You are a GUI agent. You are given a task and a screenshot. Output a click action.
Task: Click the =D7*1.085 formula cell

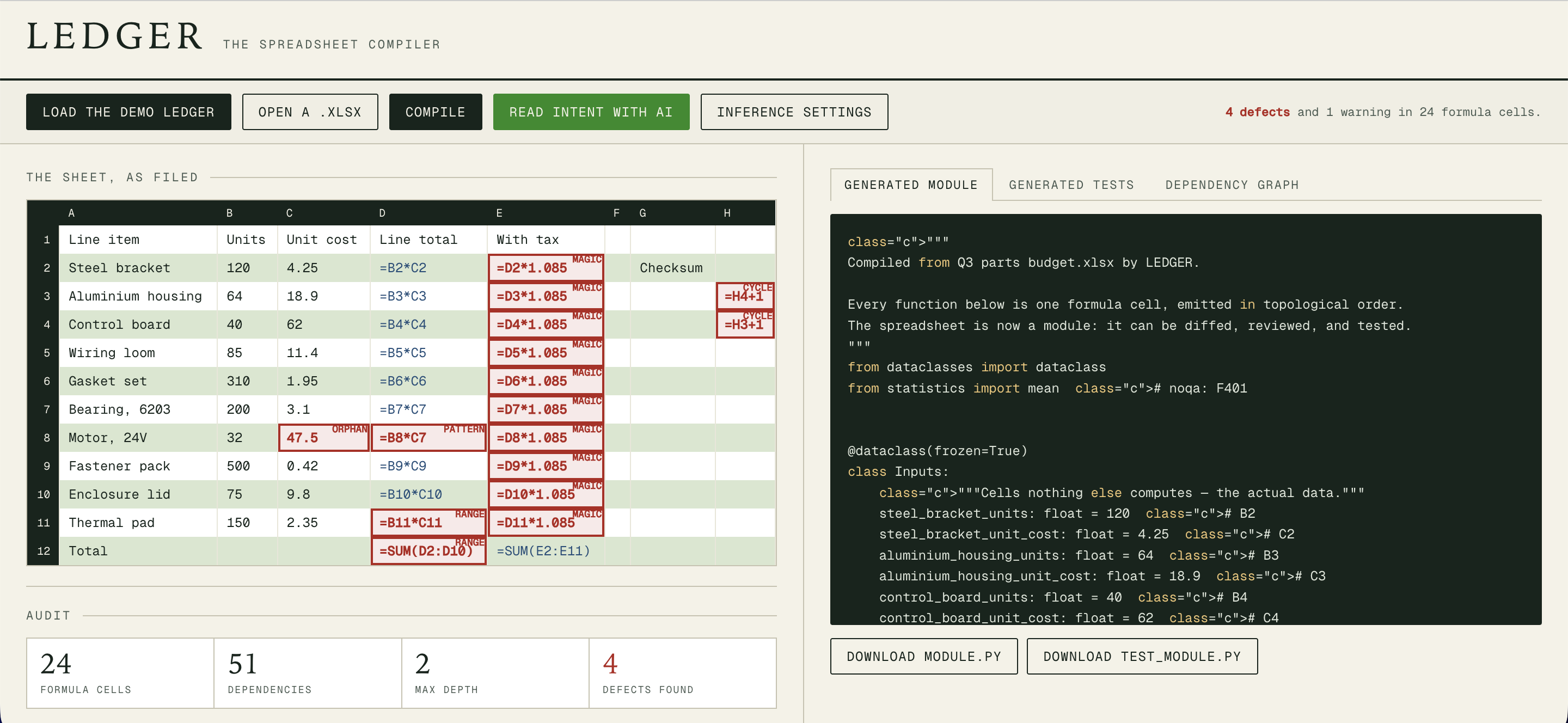click(546, 409)
